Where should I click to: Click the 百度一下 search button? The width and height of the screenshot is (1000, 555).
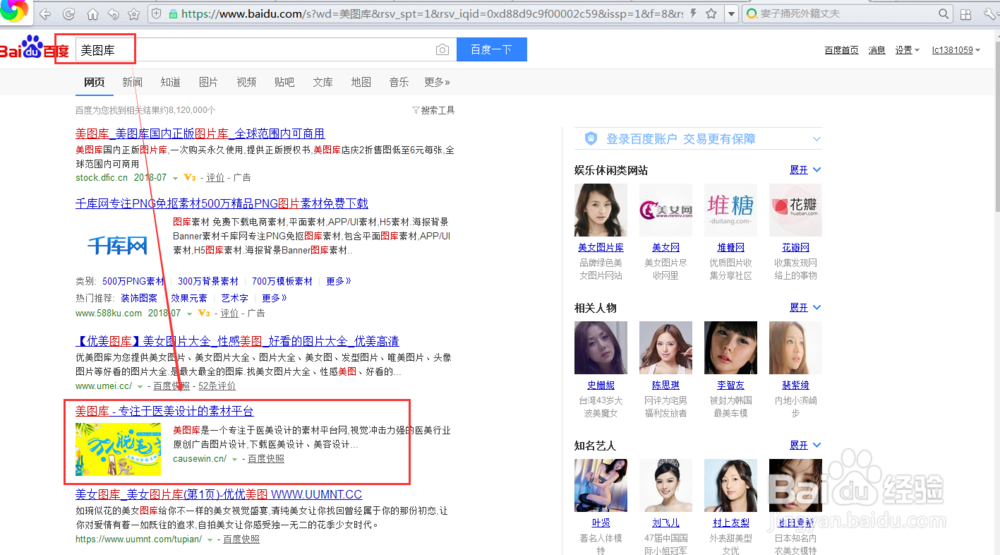point(491,50)
